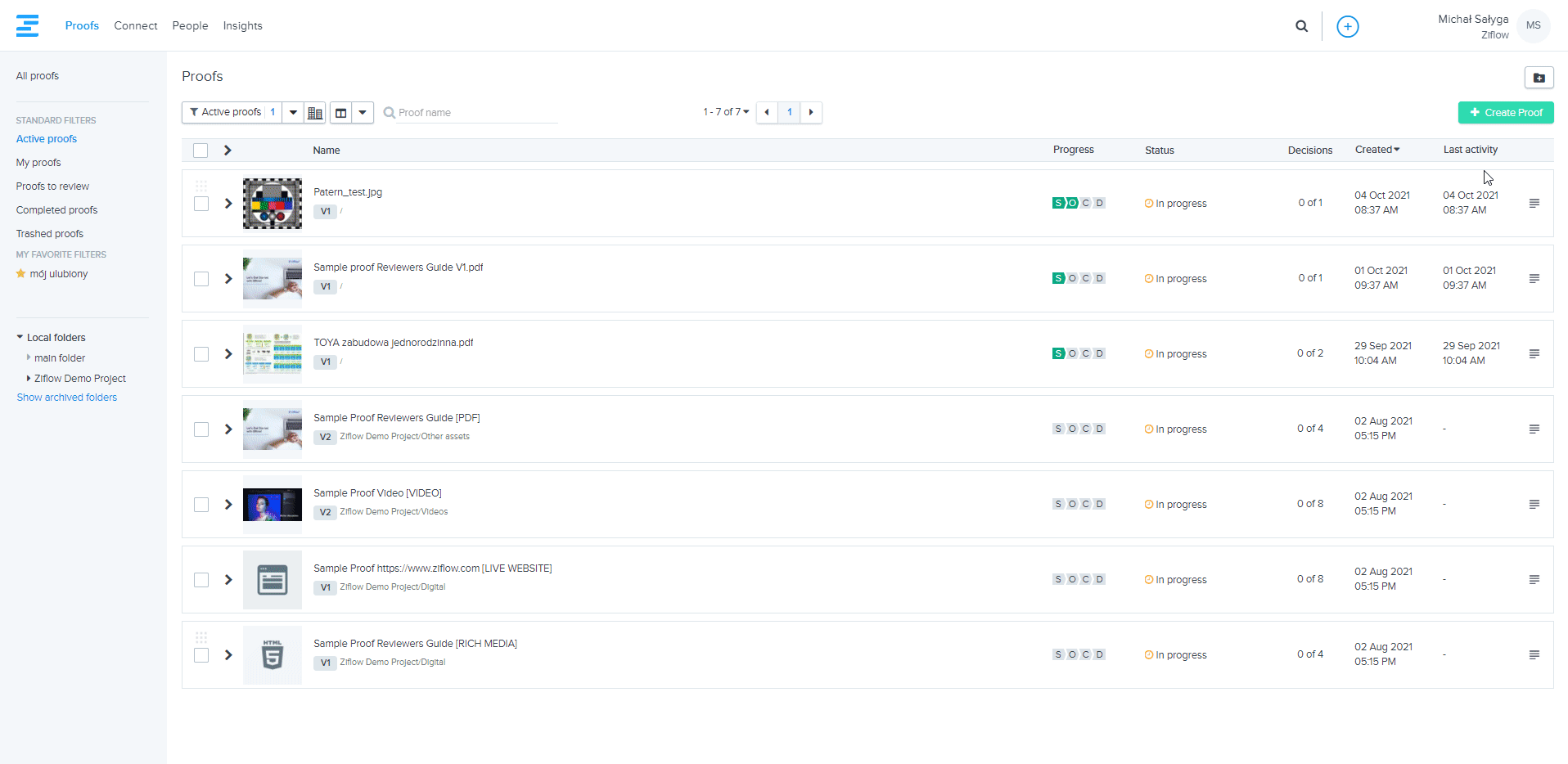
Task: Select checkbox for TOYA zabudowa jednorodzinna.pdf
Action: pyautogui.click(x=201, y=354)
